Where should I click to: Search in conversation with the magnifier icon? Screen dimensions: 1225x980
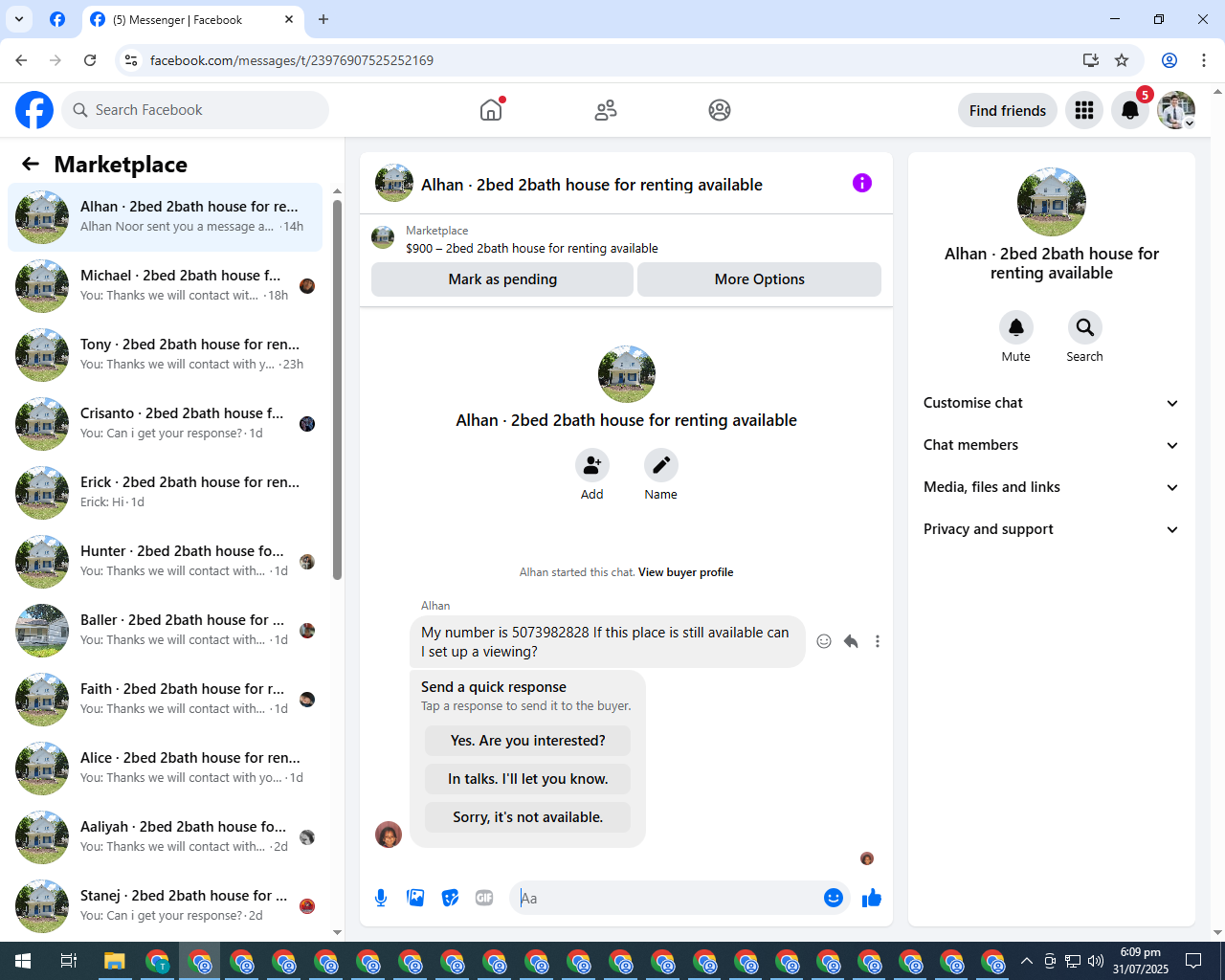click(x=1085, y=327)
